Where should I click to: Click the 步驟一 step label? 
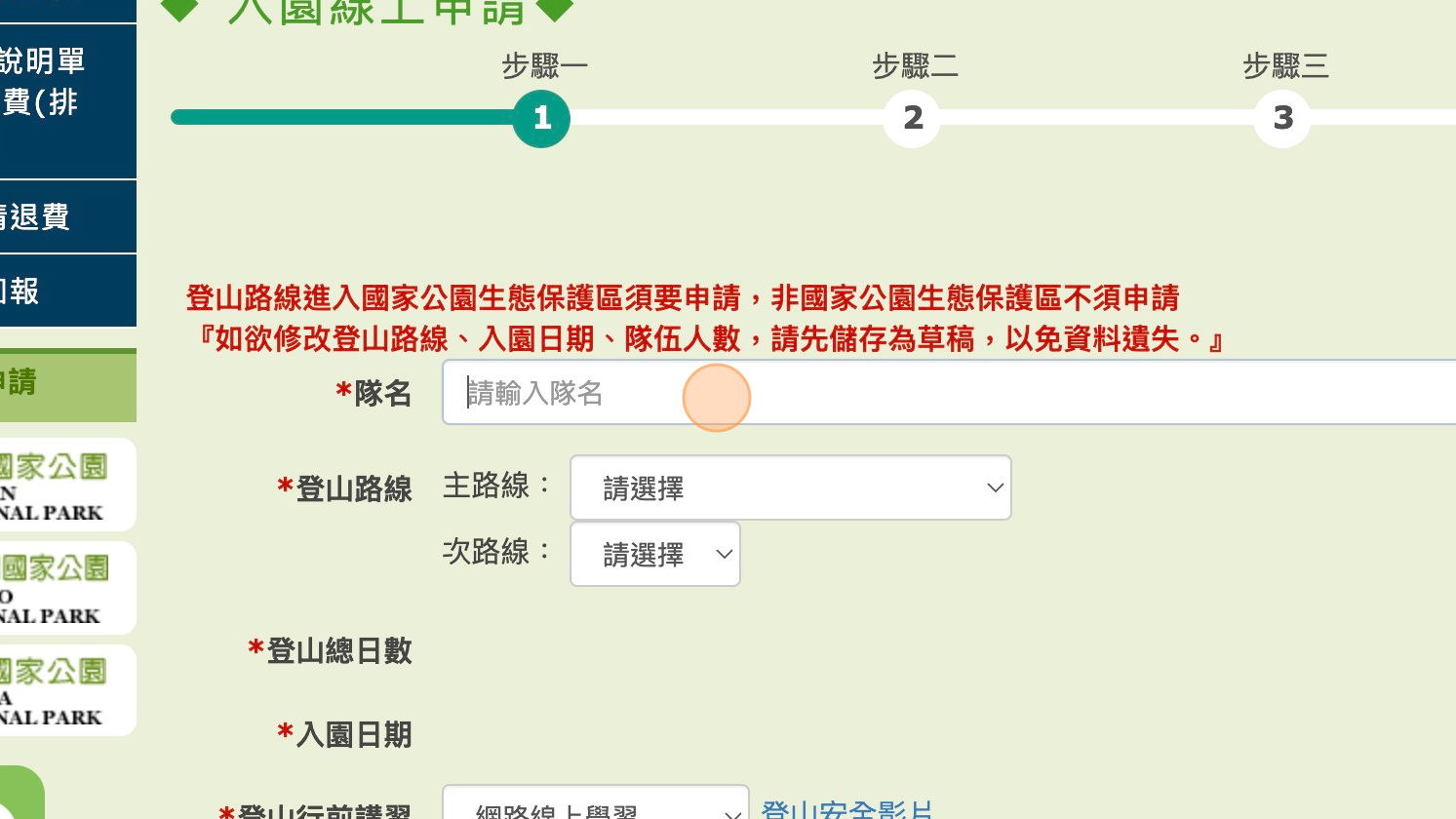click(544, 66)
